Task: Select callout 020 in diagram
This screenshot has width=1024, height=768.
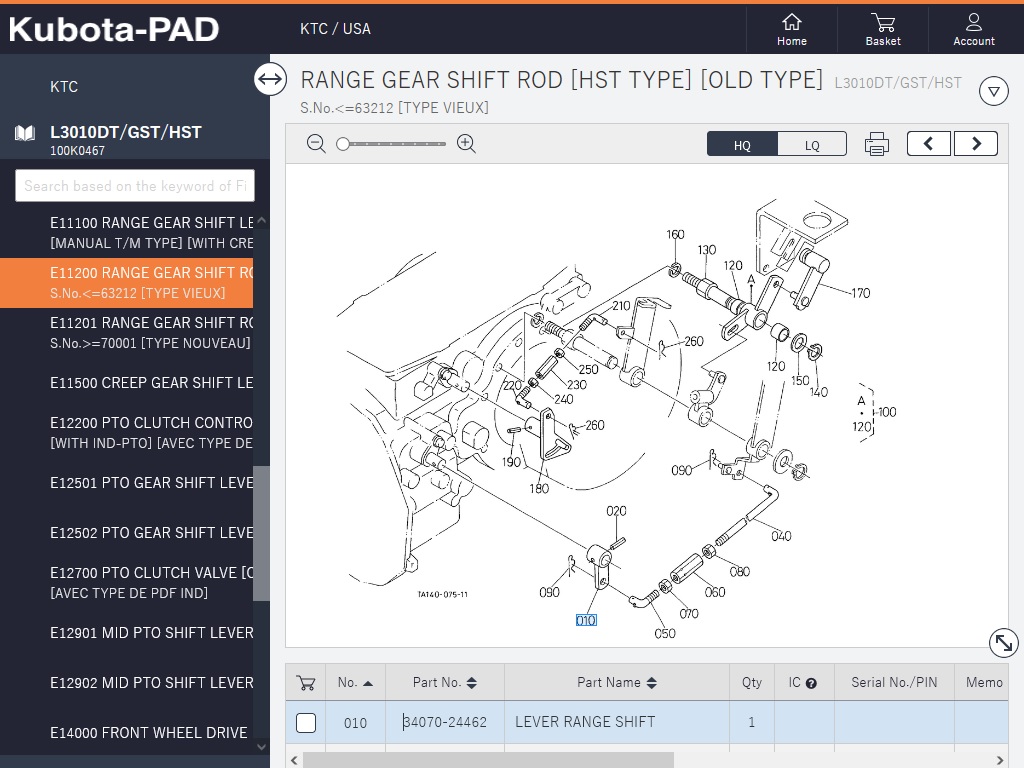Action: pyautogui.click(x=616, y=511)
